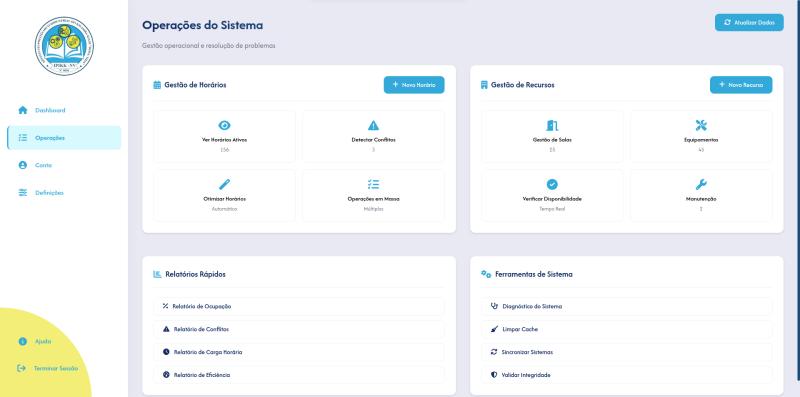The image size is (800, 397).
Task: Click the warning triangle for Detectar Conflitos
Action: coord(373,126)
